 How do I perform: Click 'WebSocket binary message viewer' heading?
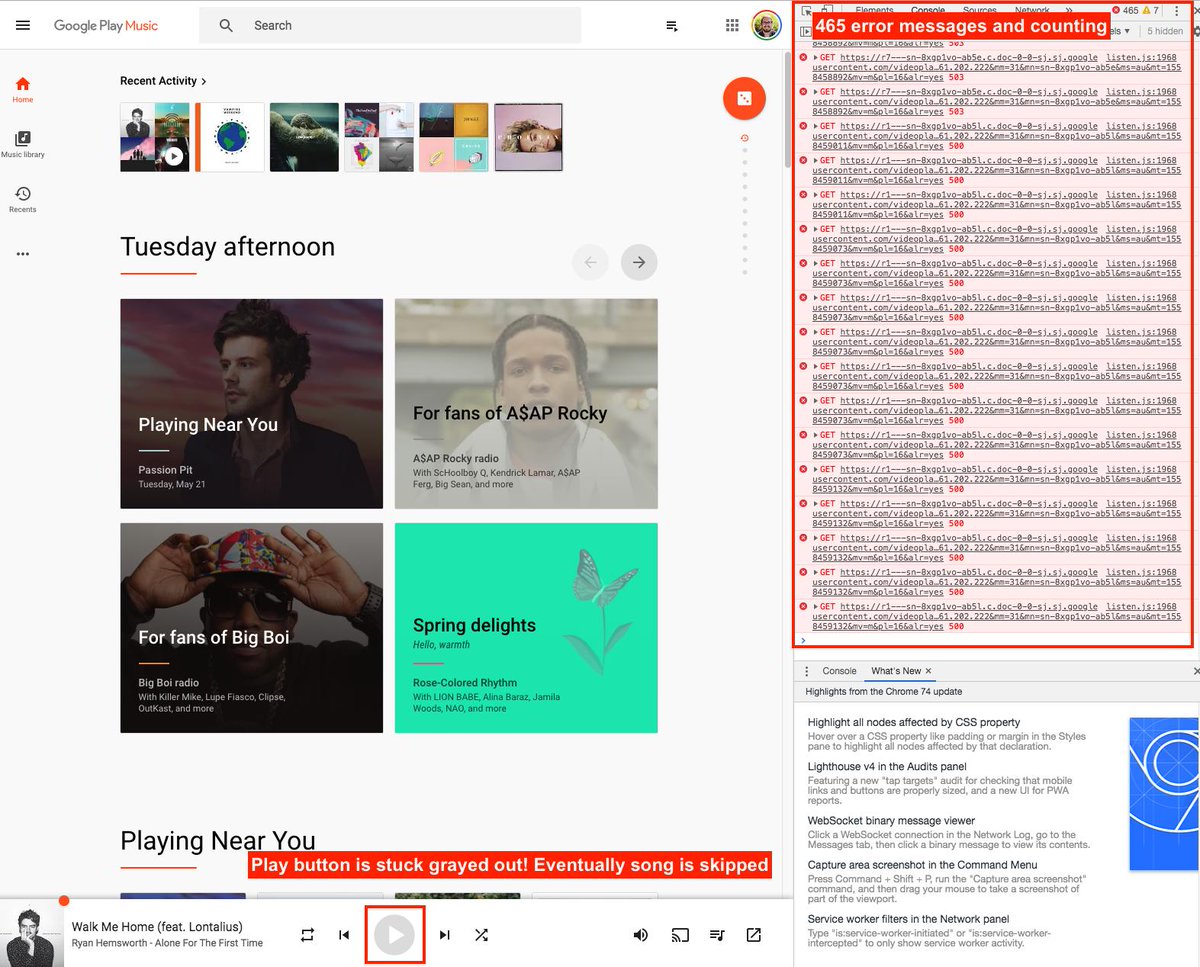[x=891, y=821]
